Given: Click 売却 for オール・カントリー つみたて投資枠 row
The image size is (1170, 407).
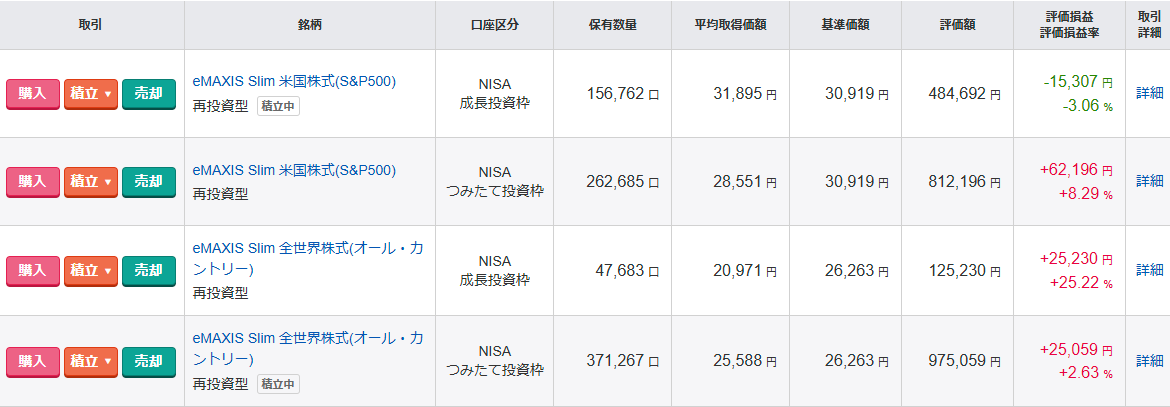Looking at the screenshot, I should click(148, 361).
